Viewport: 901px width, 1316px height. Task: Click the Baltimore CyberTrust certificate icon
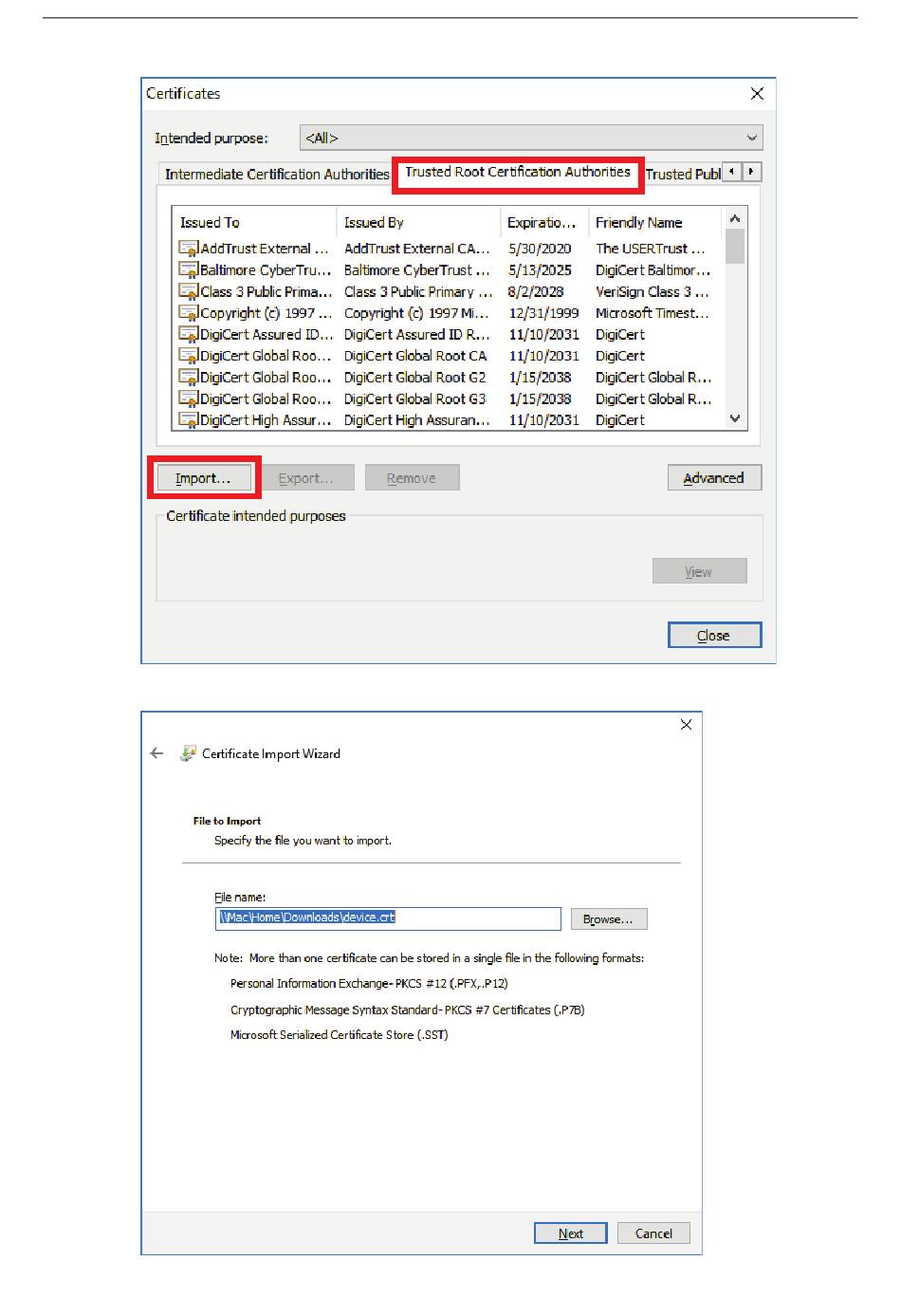[x=189, y=270]
